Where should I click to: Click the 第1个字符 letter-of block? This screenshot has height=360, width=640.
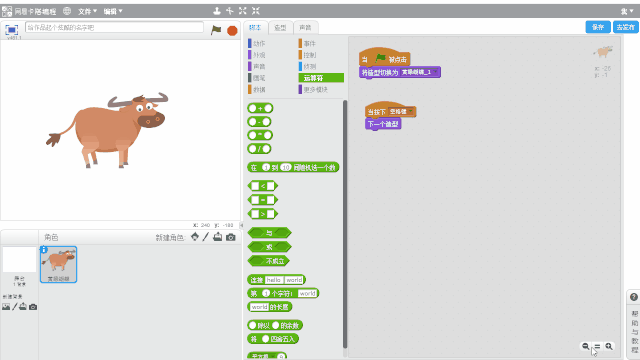283,293
